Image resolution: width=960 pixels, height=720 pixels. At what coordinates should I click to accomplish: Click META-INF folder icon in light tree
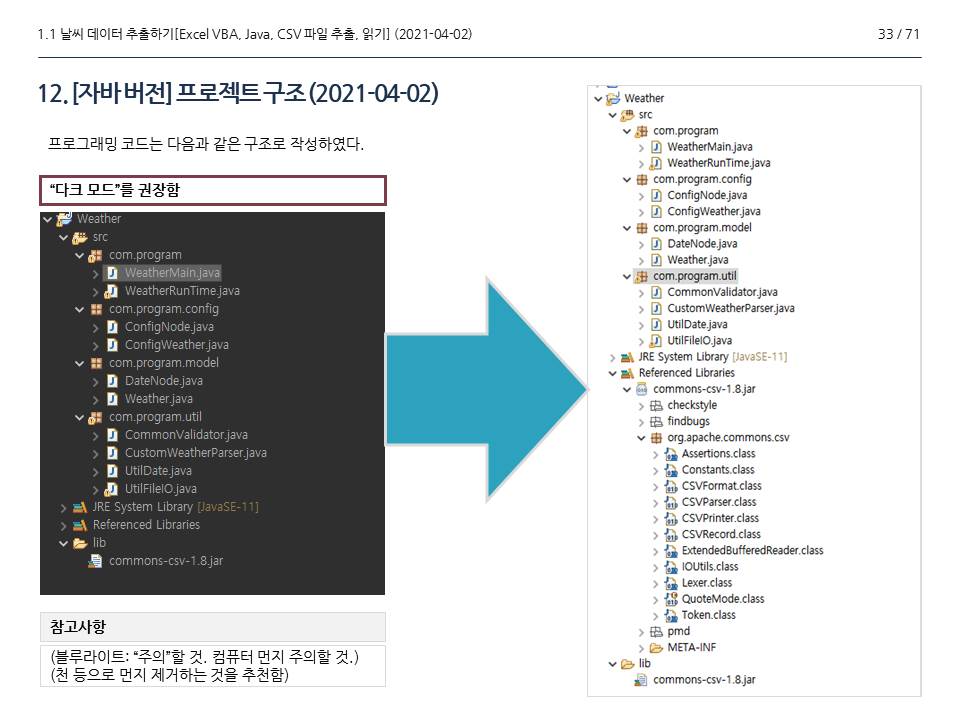[656, 648]
